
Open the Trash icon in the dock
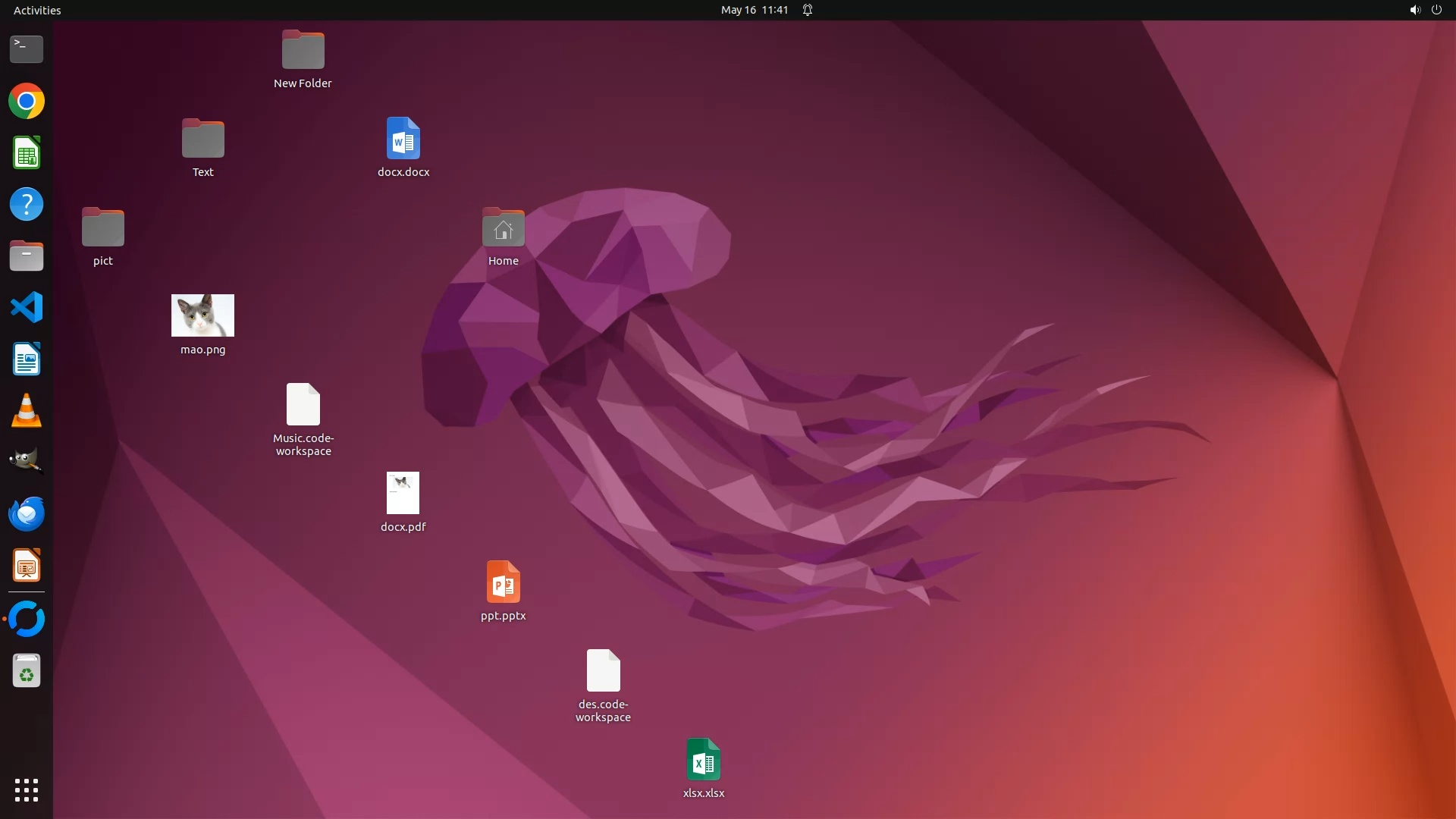click(x=27, y=671)
